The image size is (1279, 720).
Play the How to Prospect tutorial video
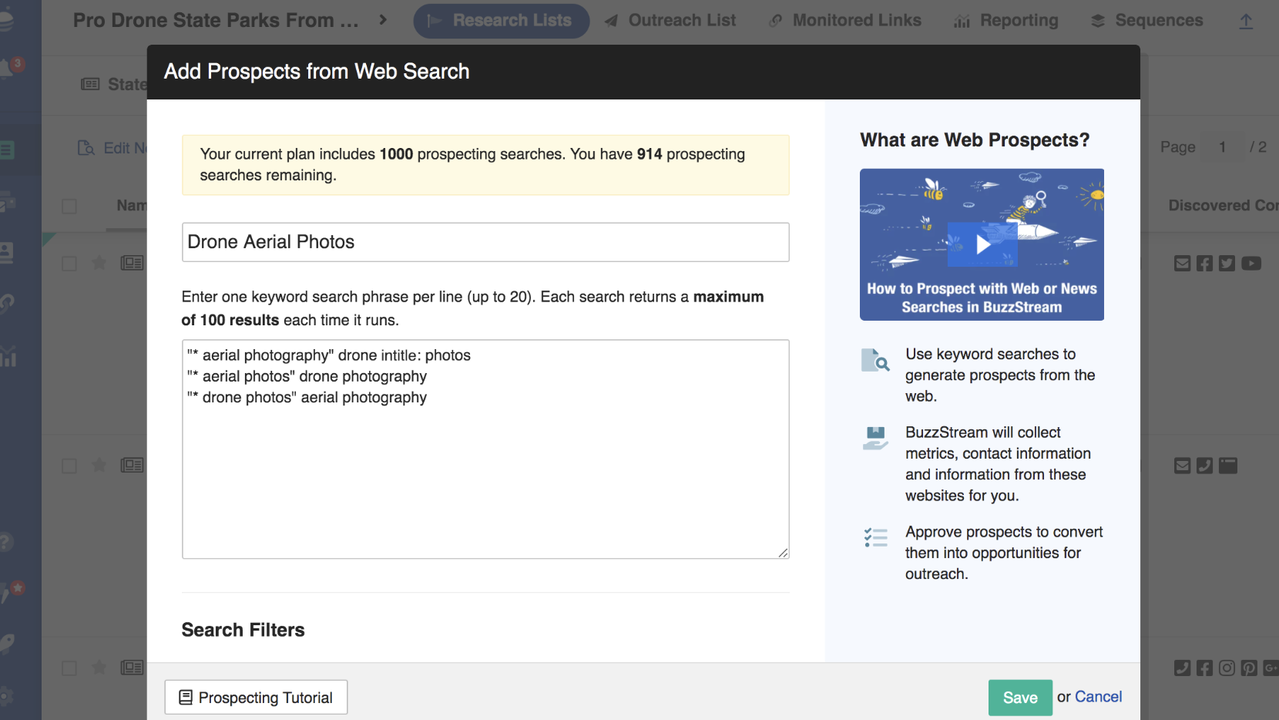[982, 244]
